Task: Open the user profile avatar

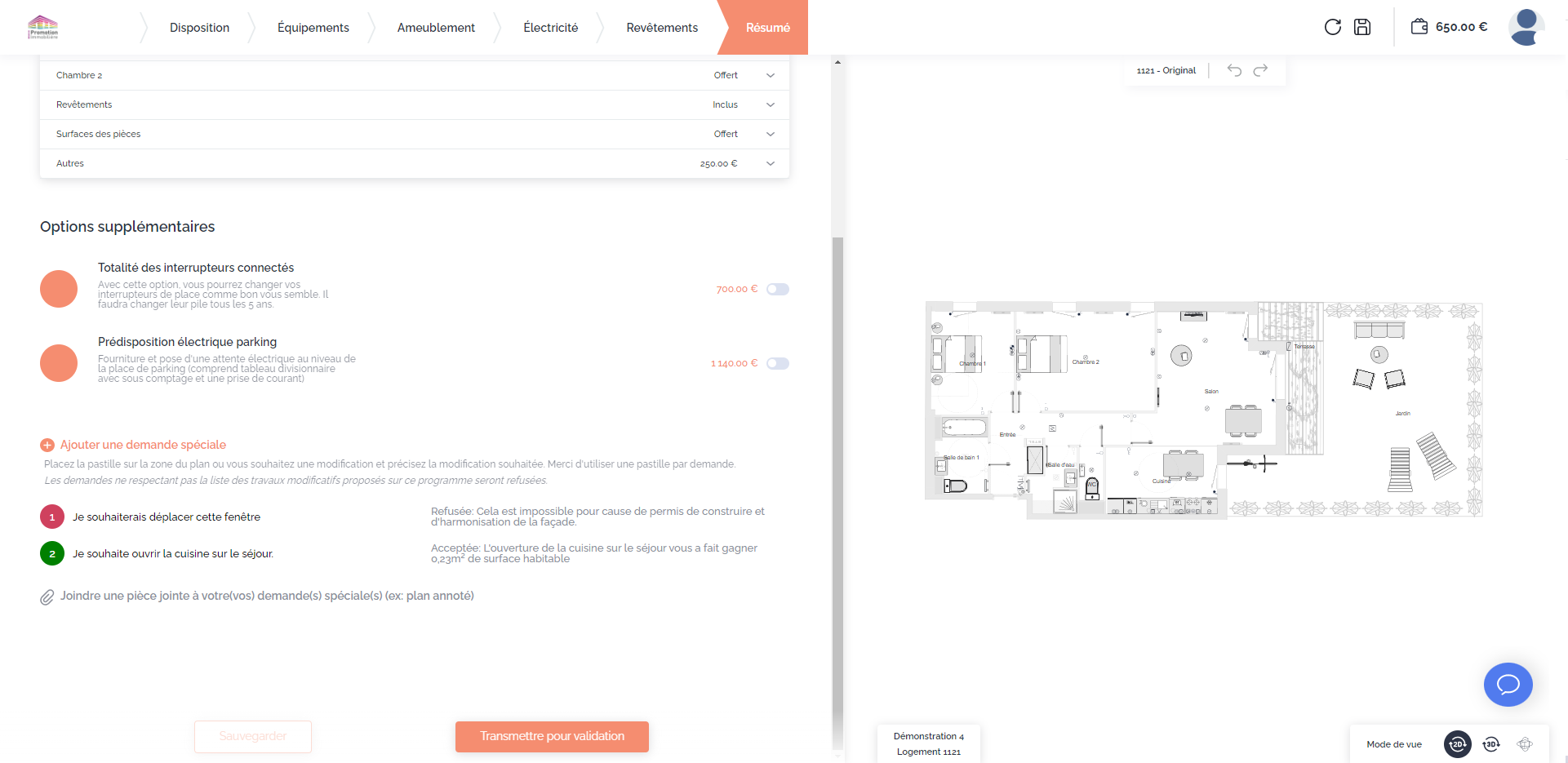Action: click(1526, 27)
